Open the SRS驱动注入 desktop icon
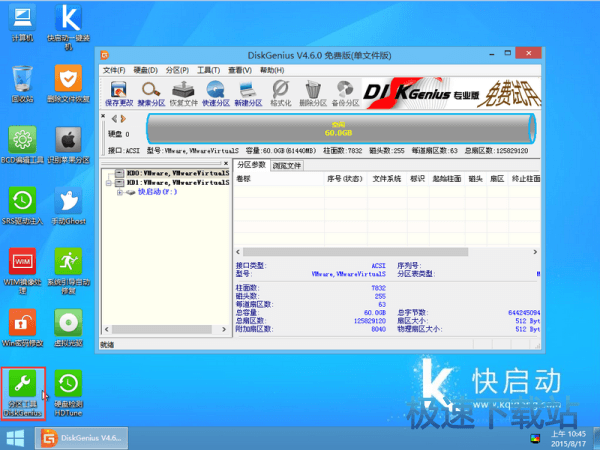The height and width of the screenshot is (450, 600). (x=23, y=206)
